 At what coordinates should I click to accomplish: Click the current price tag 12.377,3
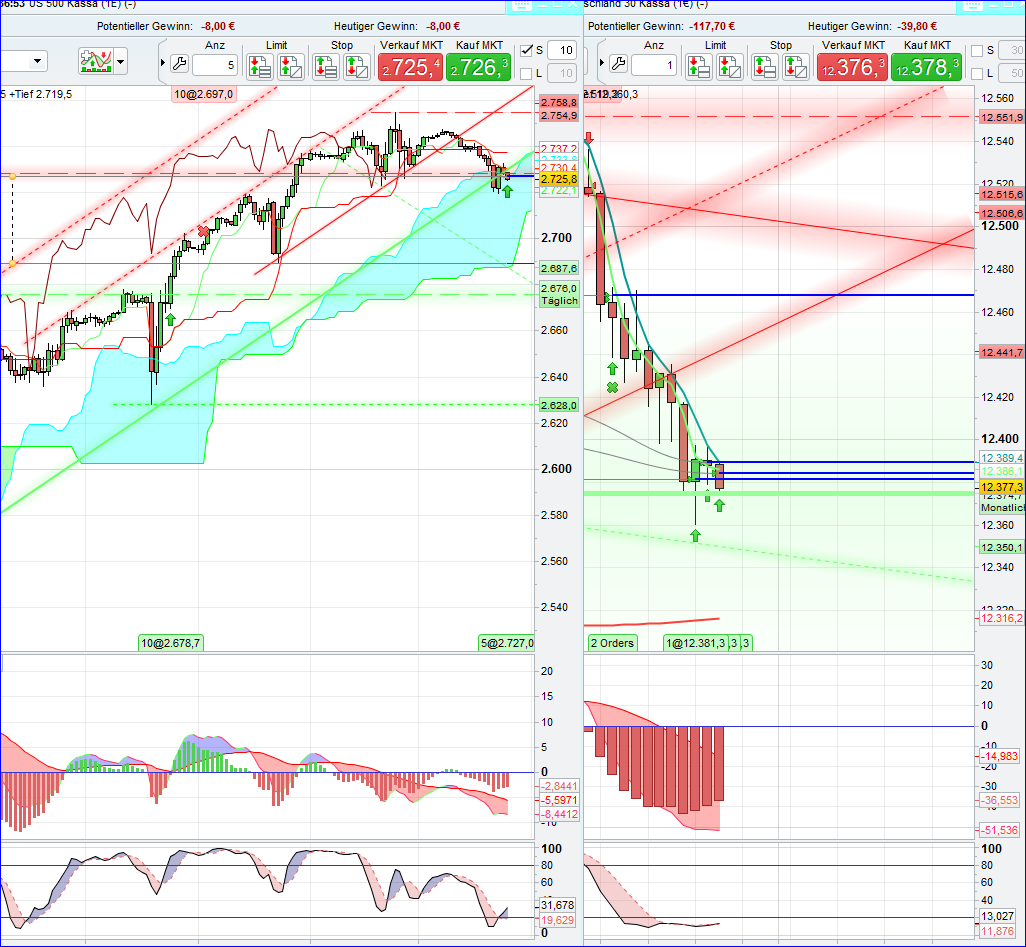pyautogui.click(x=1001, y=487)
